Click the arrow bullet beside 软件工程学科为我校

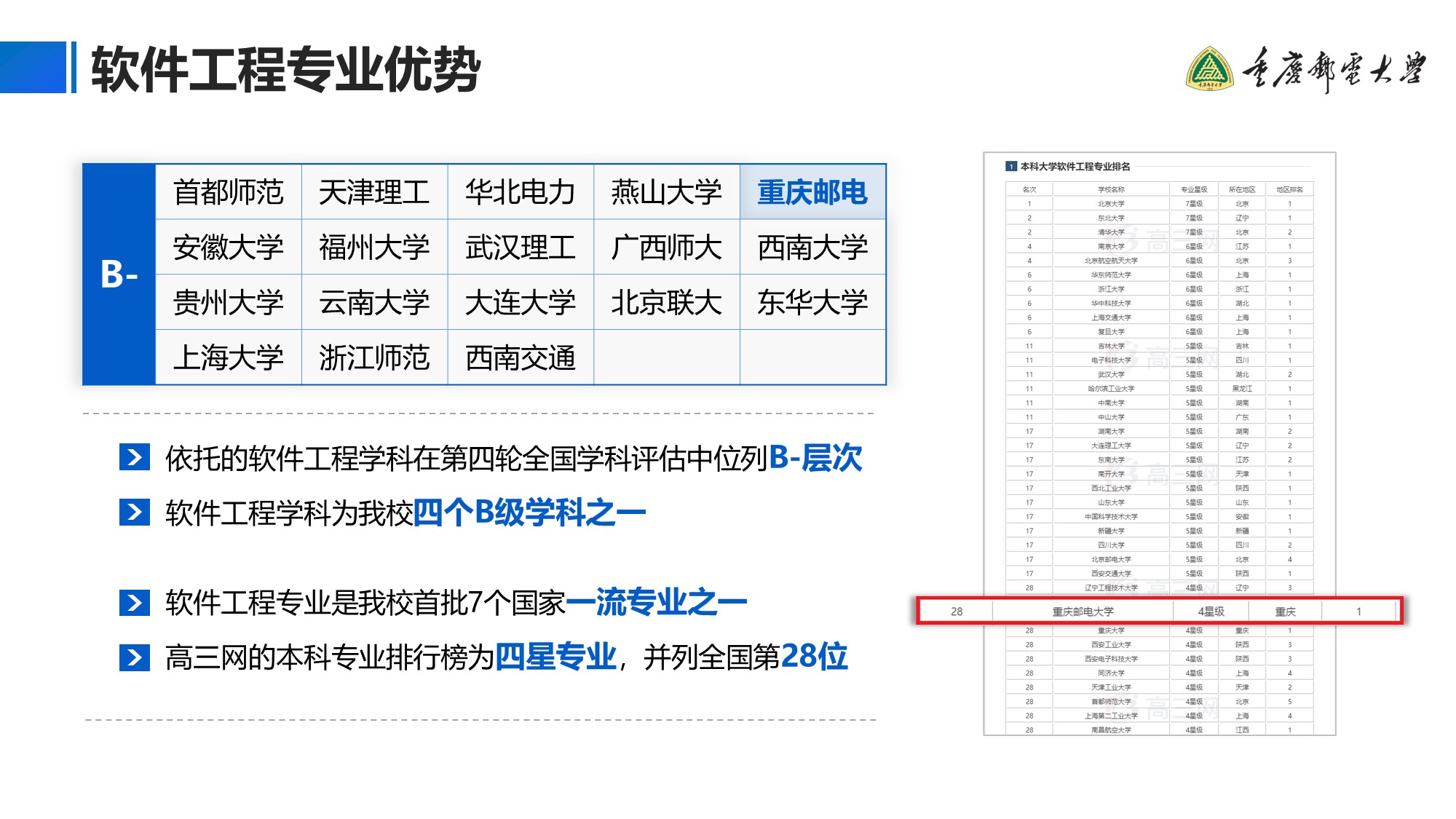click(x=135, y=513)
